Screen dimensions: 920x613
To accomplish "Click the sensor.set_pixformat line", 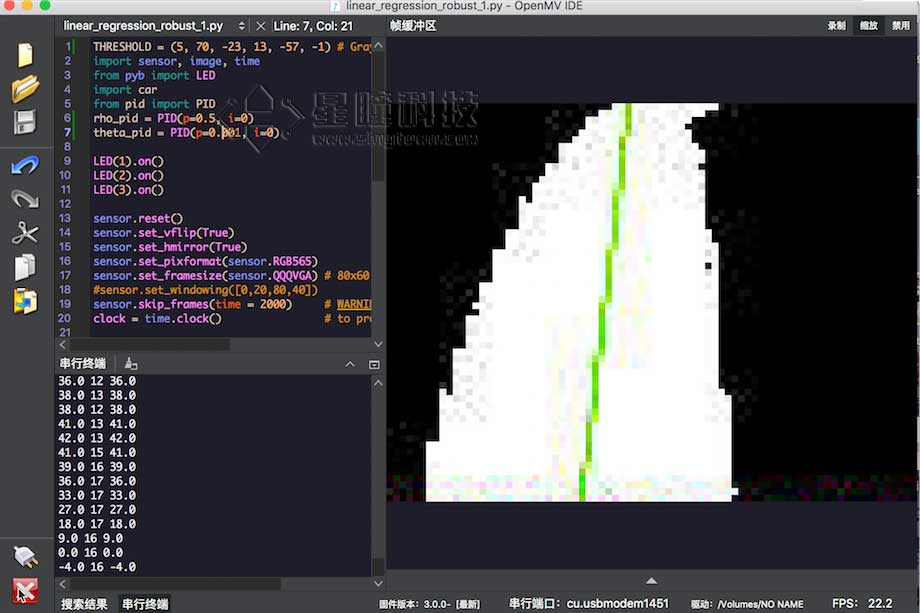I will [x=205, y=261].
